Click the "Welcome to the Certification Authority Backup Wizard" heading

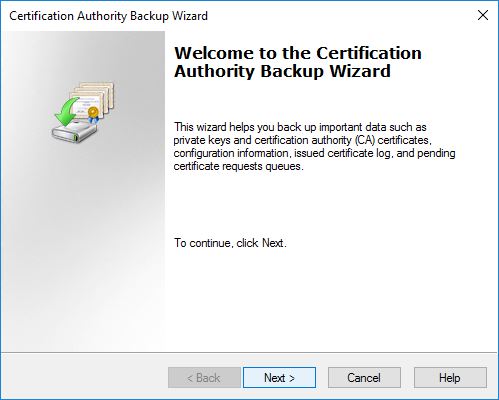click(298, 62)
